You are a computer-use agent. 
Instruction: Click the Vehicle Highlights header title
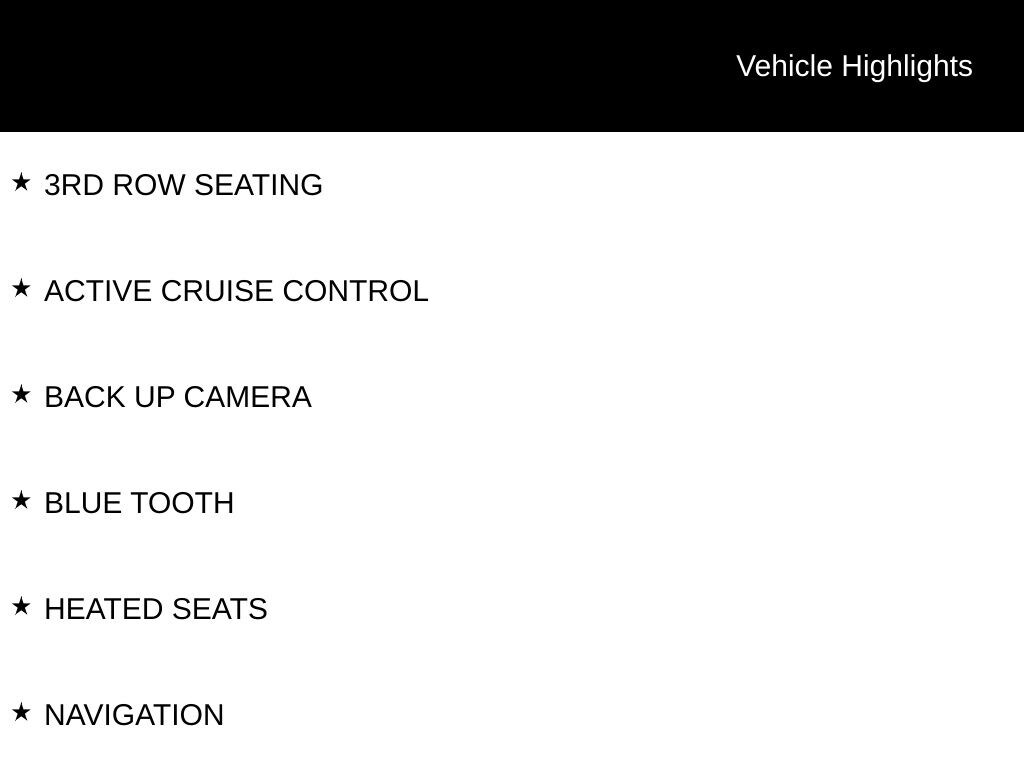854,66
